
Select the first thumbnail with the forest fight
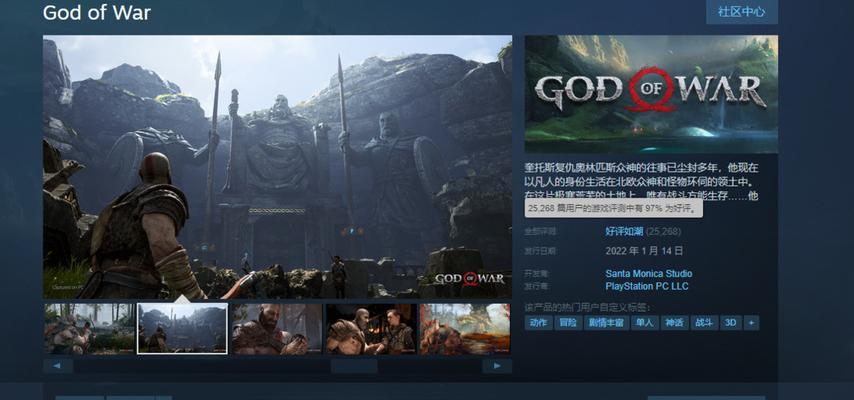click(89, 329)
